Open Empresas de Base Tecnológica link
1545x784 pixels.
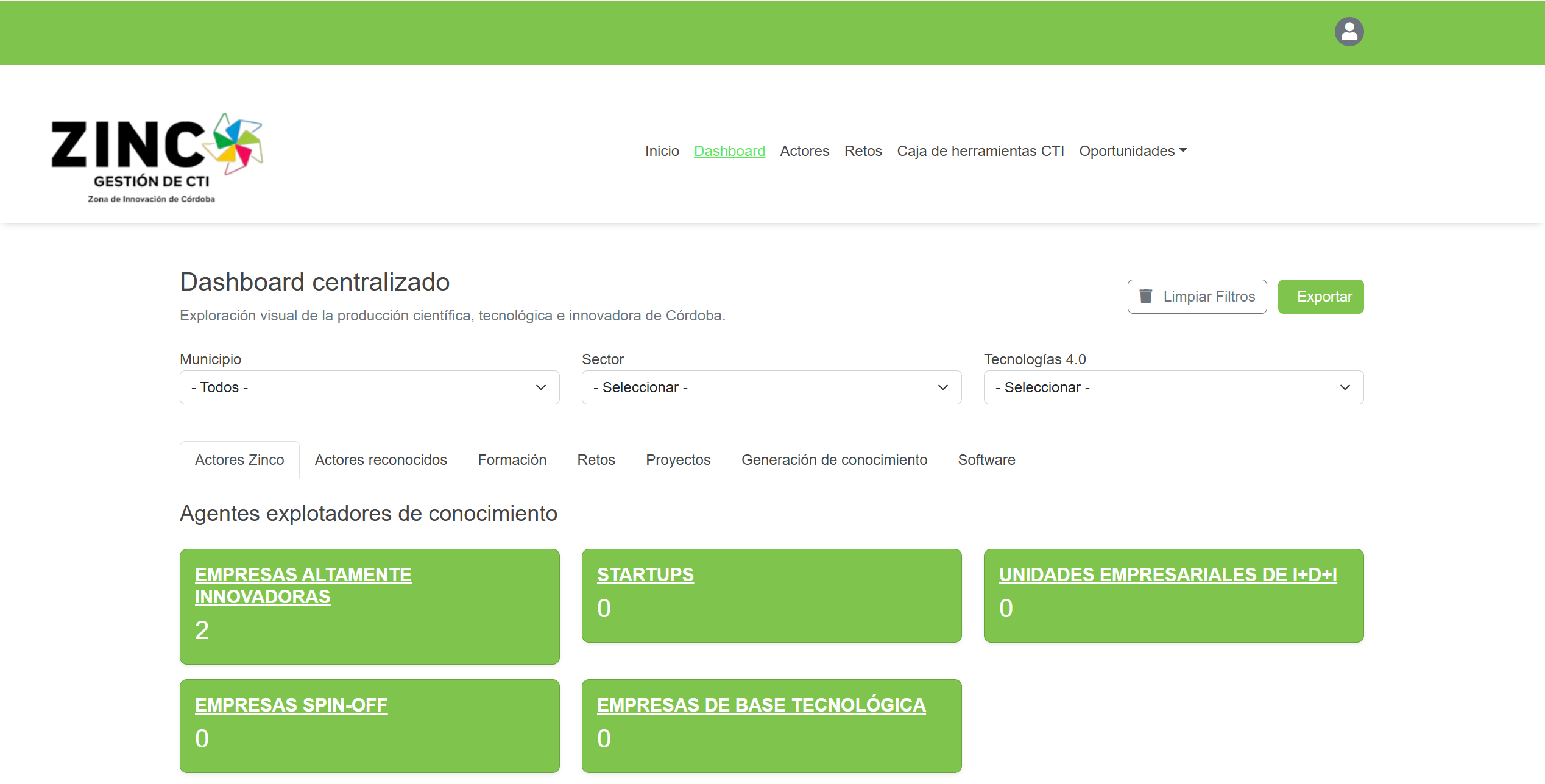[x=760, y=705]
